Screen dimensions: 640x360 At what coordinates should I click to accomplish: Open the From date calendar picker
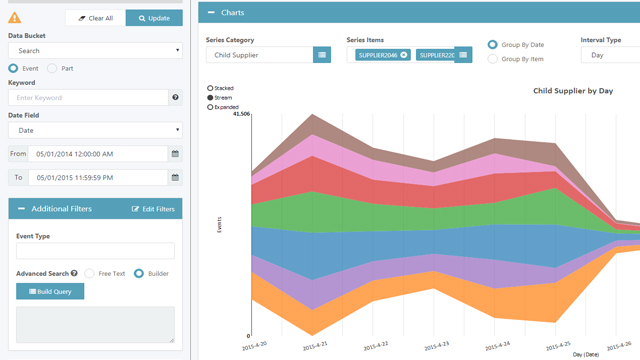175,153
